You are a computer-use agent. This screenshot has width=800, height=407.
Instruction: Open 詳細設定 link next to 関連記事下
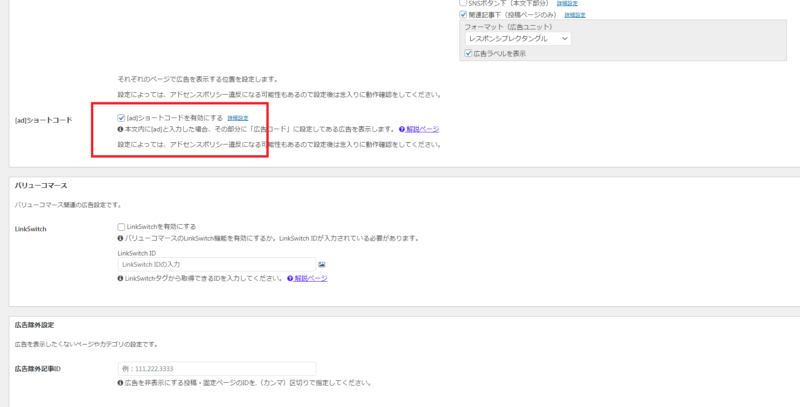(x=574, y=15)
